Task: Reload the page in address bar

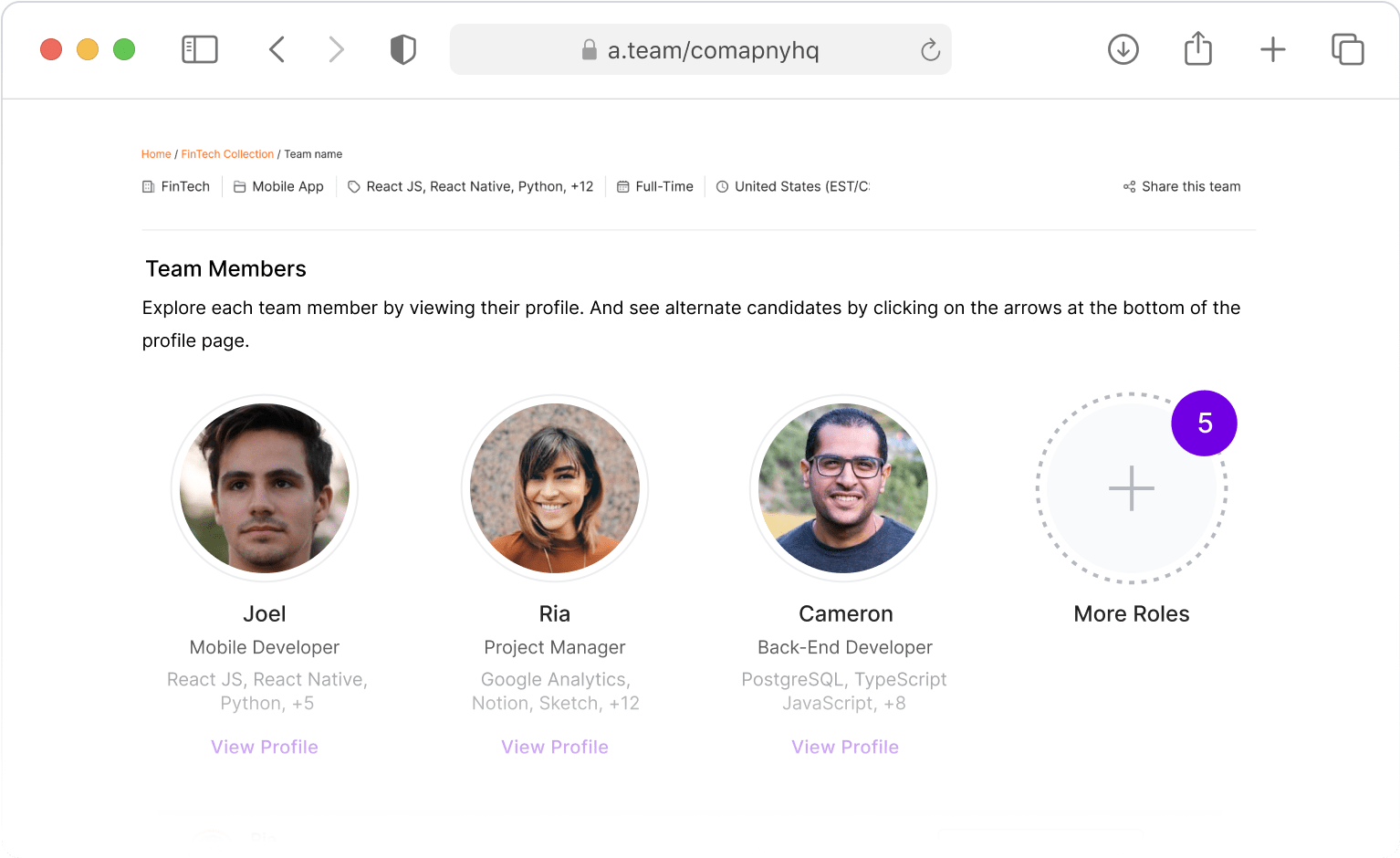Action: tap(930, 50)
